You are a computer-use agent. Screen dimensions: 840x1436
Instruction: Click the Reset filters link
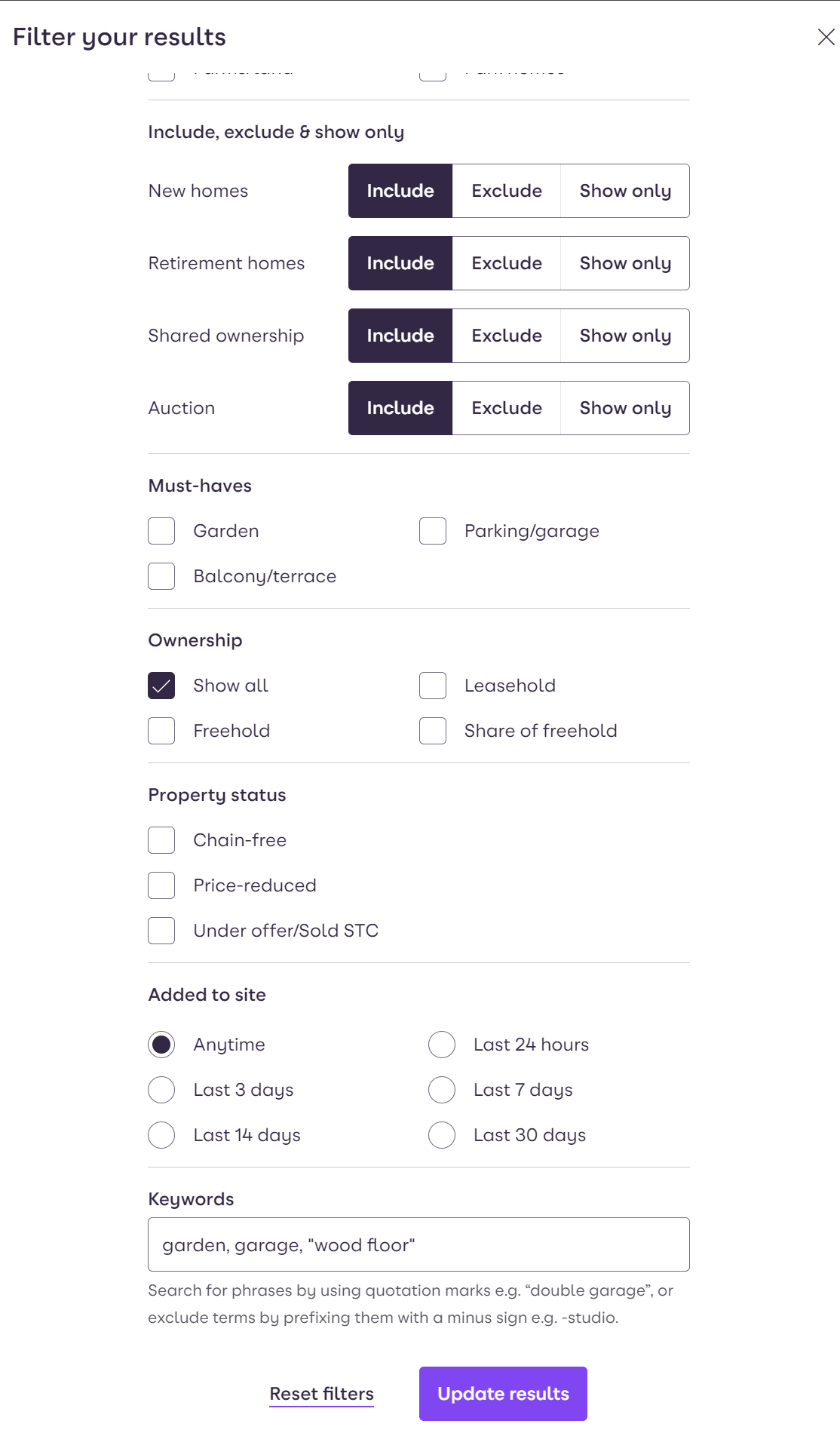click(x=322, y=1394)
